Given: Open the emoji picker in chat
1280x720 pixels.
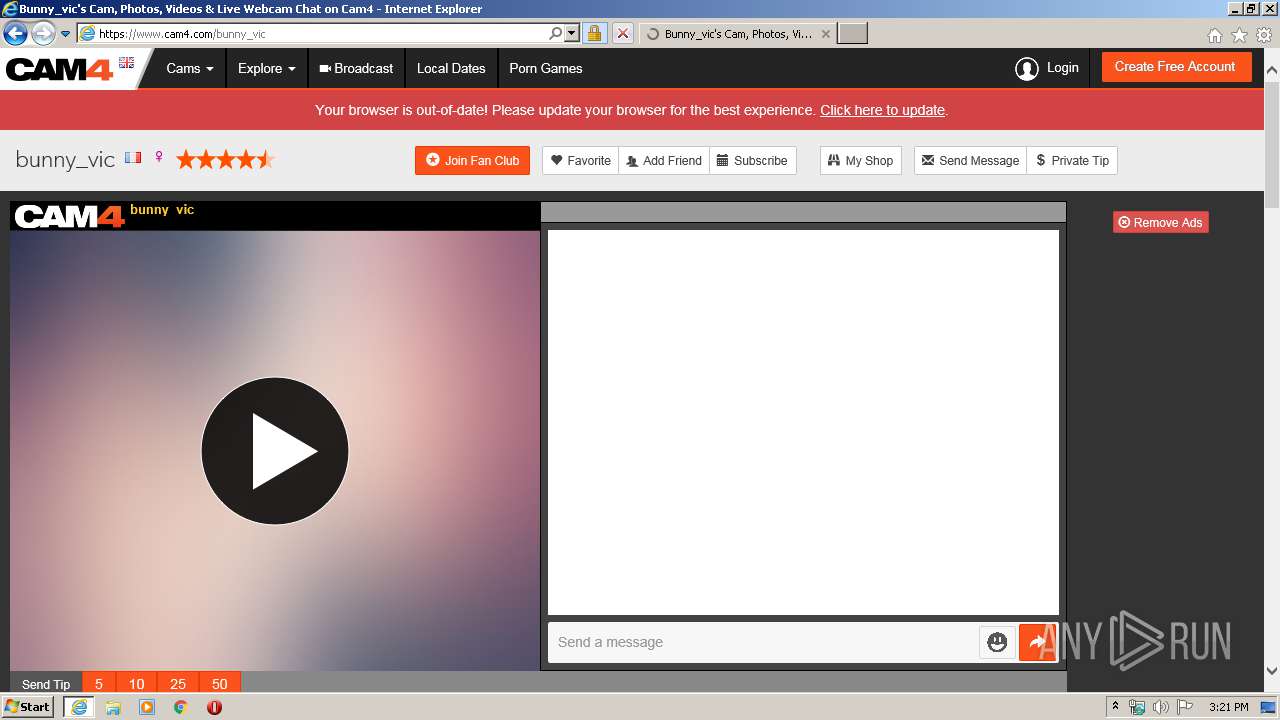Looking at the screenshot, I should pos(997,642).
